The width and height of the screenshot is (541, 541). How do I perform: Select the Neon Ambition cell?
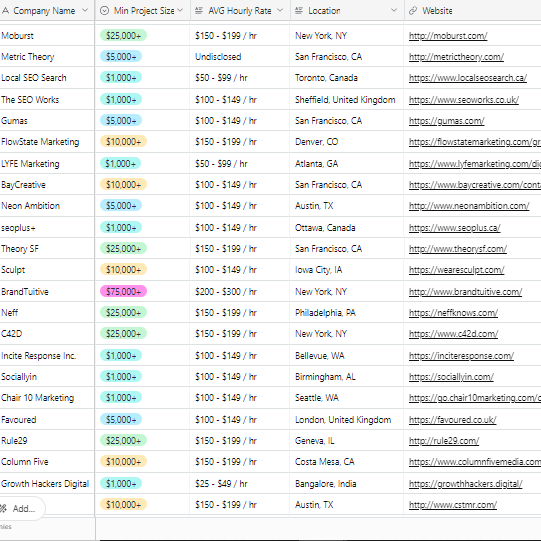click(47, 206)
